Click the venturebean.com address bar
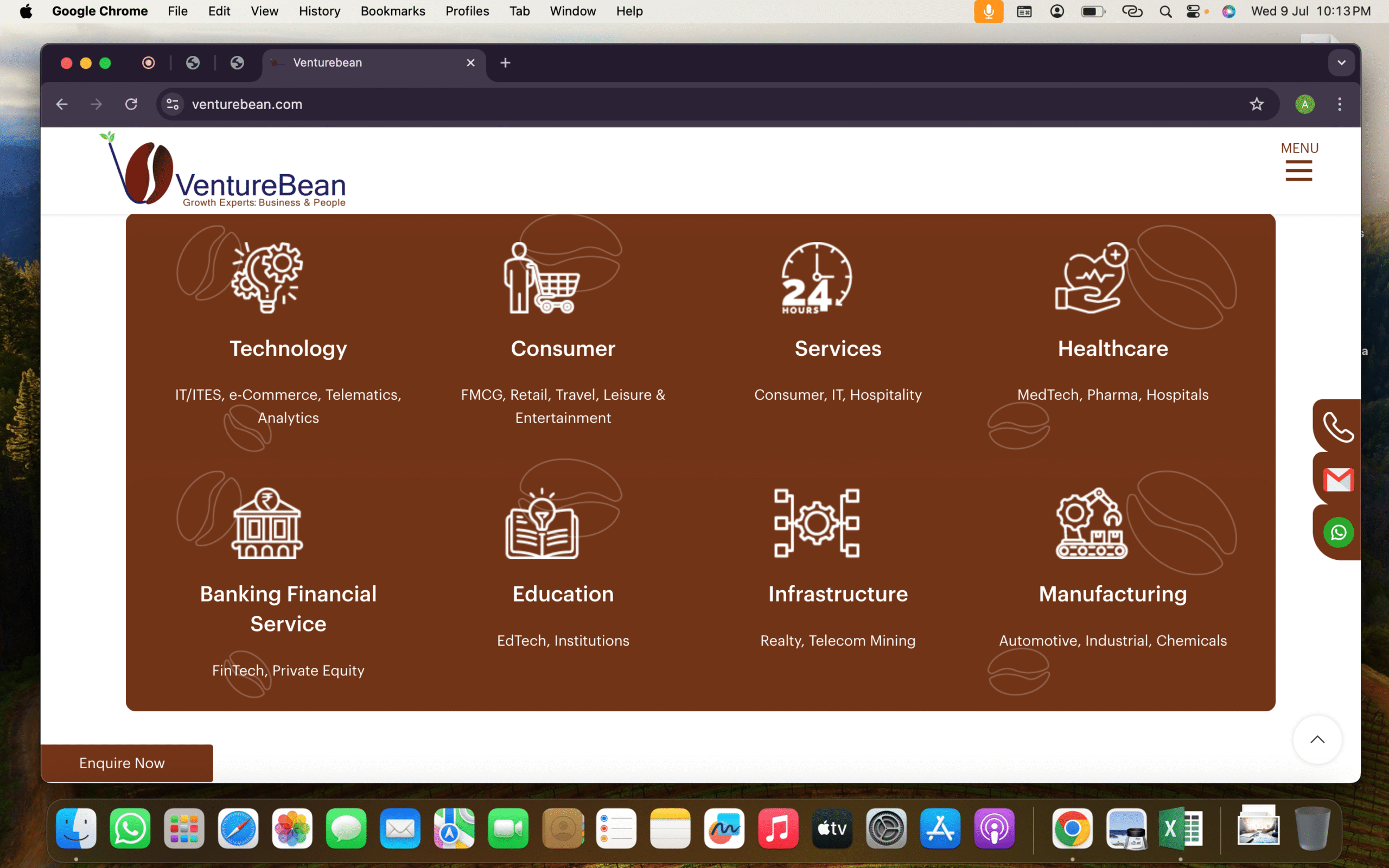This screenshot has height=868, width=1389. pyautogui.click(x=689, y=104)
